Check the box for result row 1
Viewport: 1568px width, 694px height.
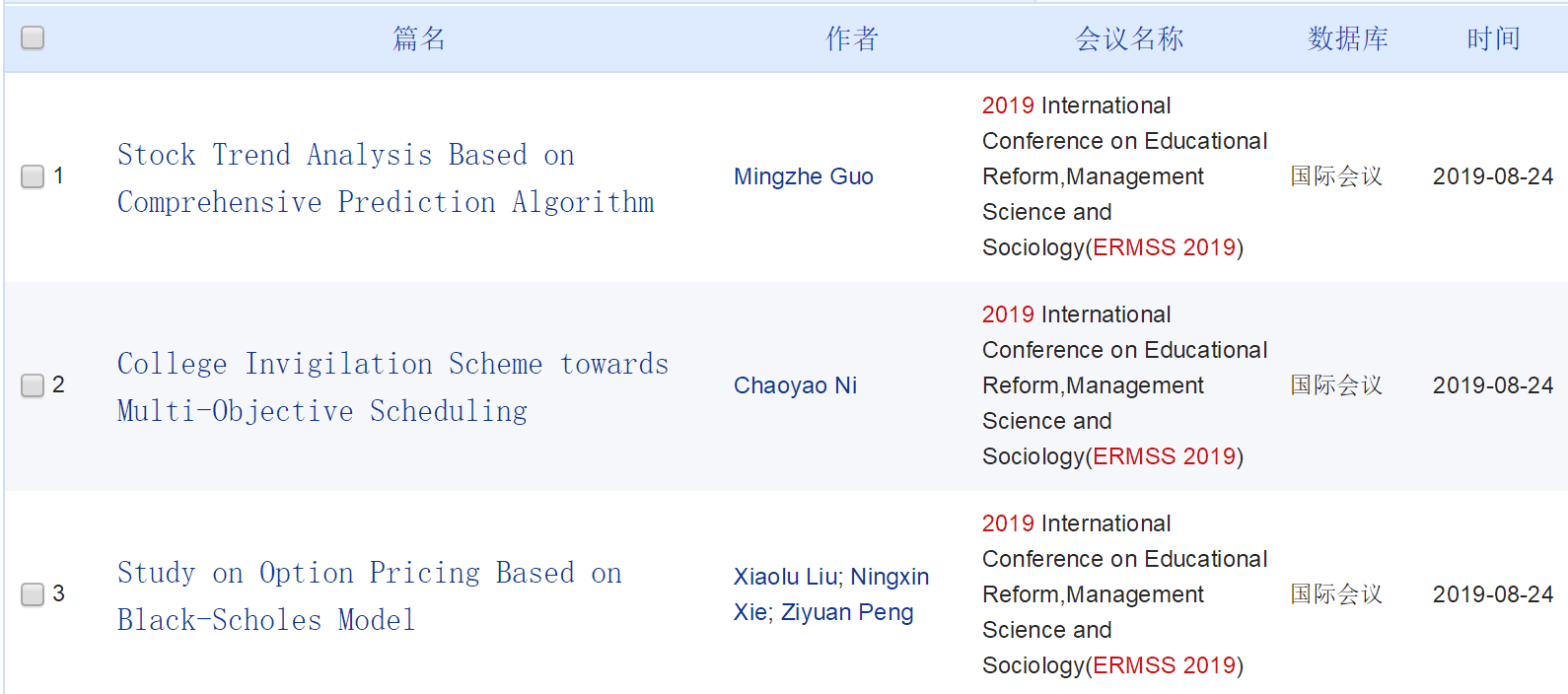[x=33, y=176]
